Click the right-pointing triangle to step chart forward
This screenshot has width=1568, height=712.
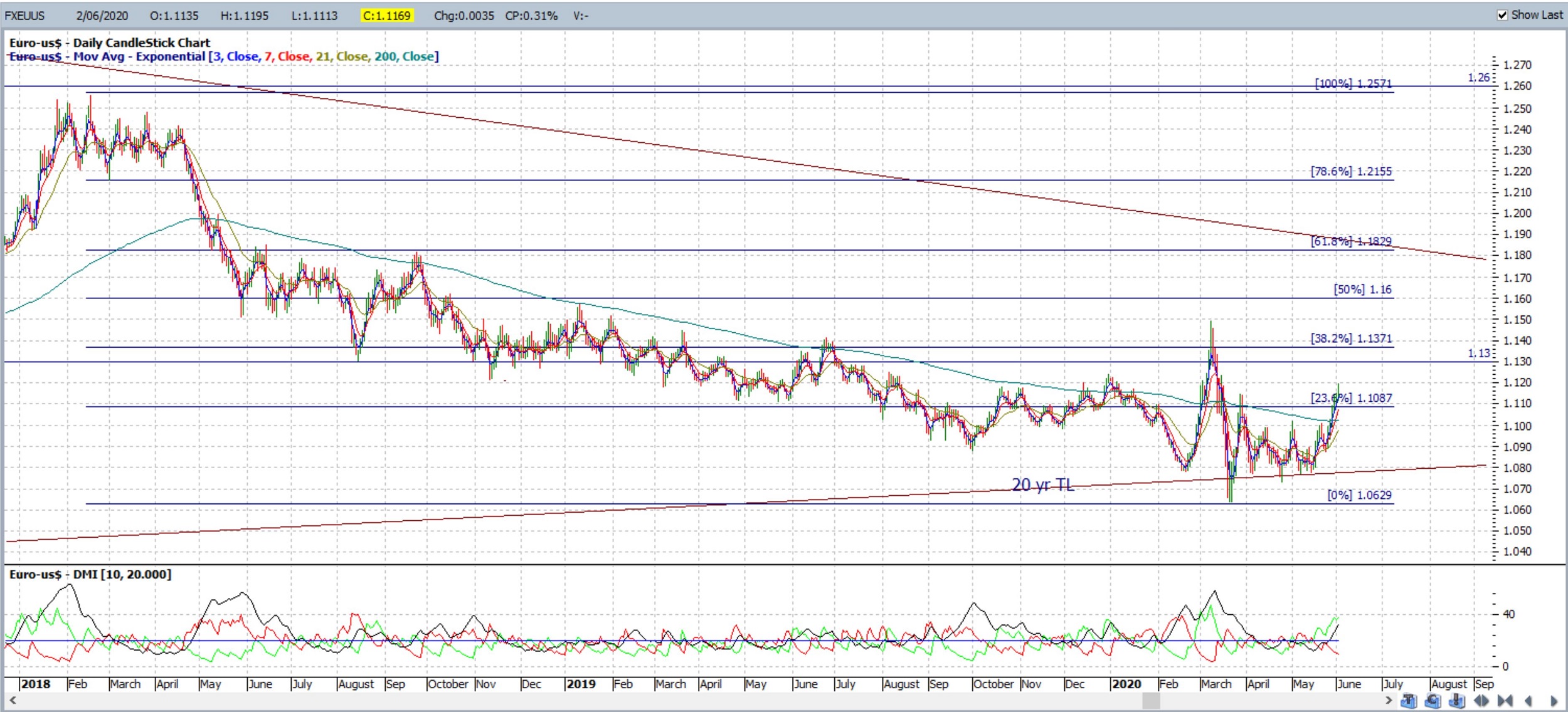point(1554,701)
